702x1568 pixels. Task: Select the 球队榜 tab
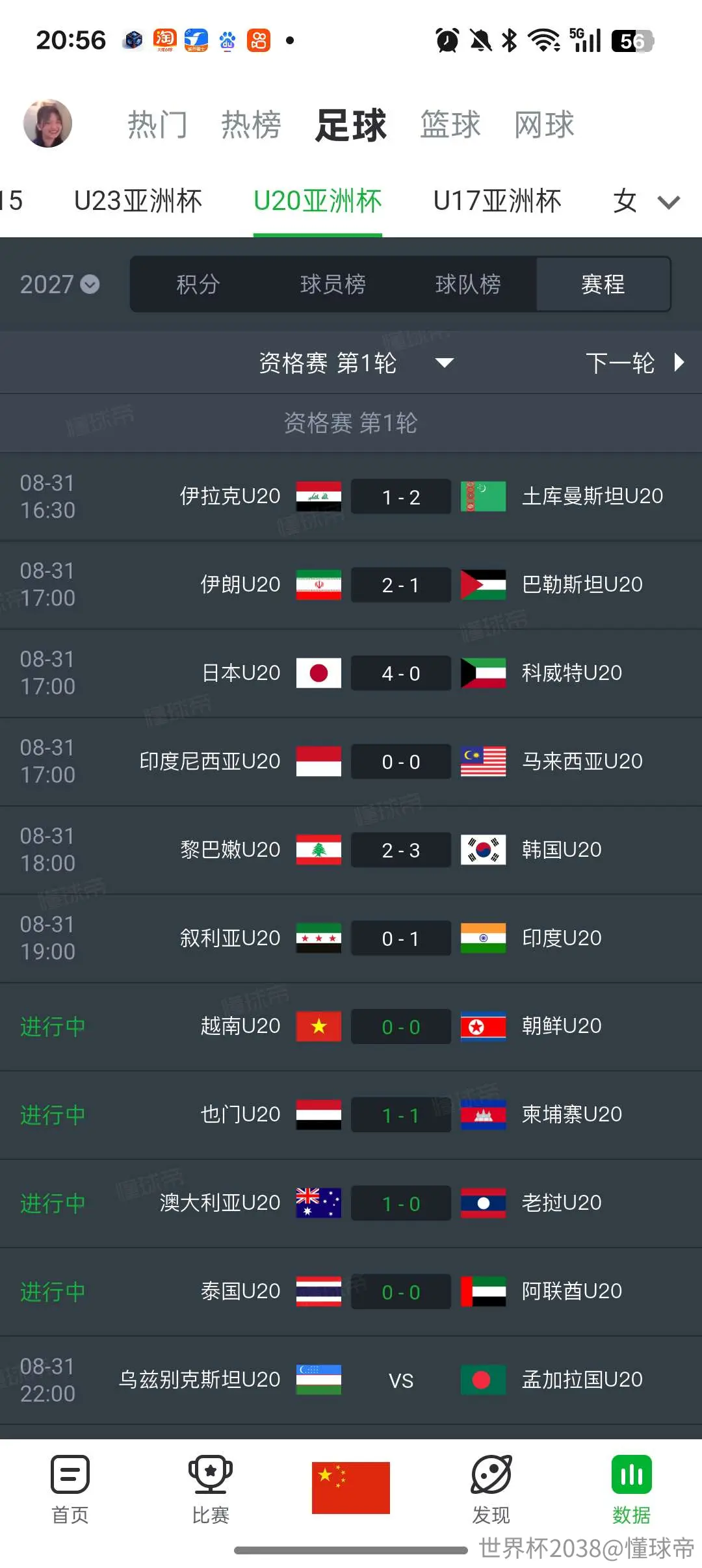click(x=468, y=284)
